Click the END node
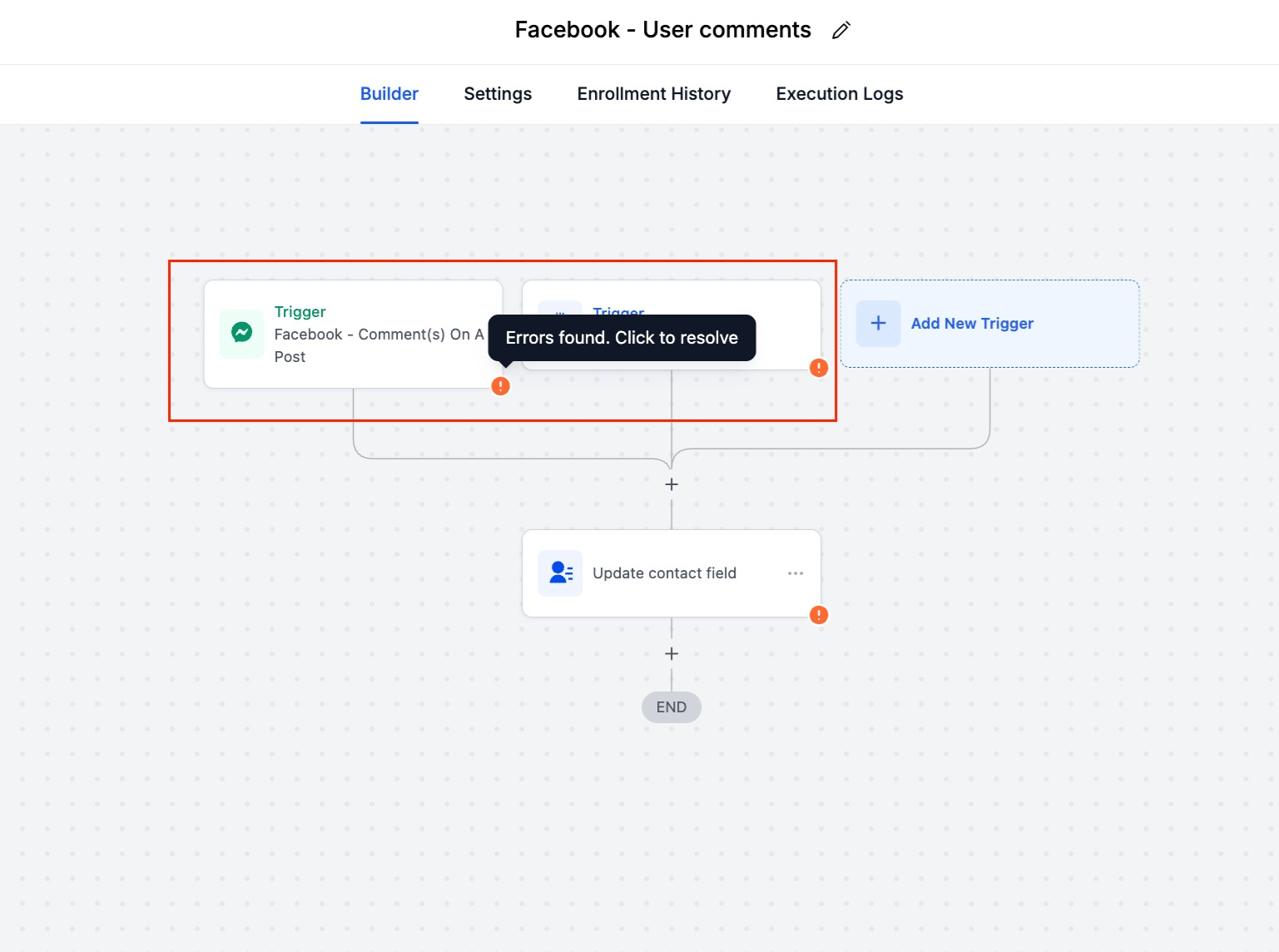The height and width of the screenshot is (952, 1279). tap(672, 707)
